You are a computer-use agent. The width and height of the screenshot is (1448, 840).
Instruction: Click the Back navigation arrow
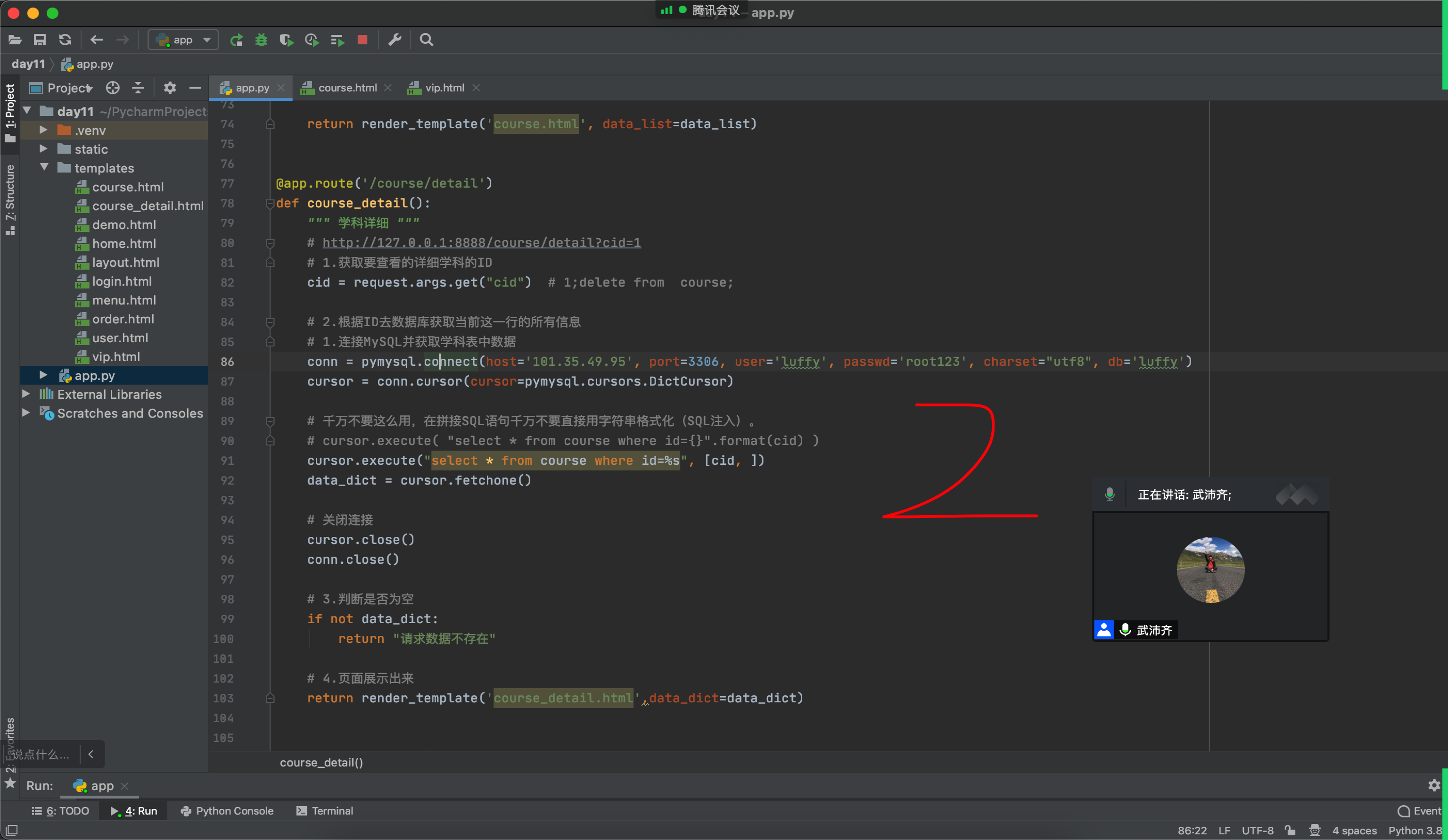coord(97,40)
